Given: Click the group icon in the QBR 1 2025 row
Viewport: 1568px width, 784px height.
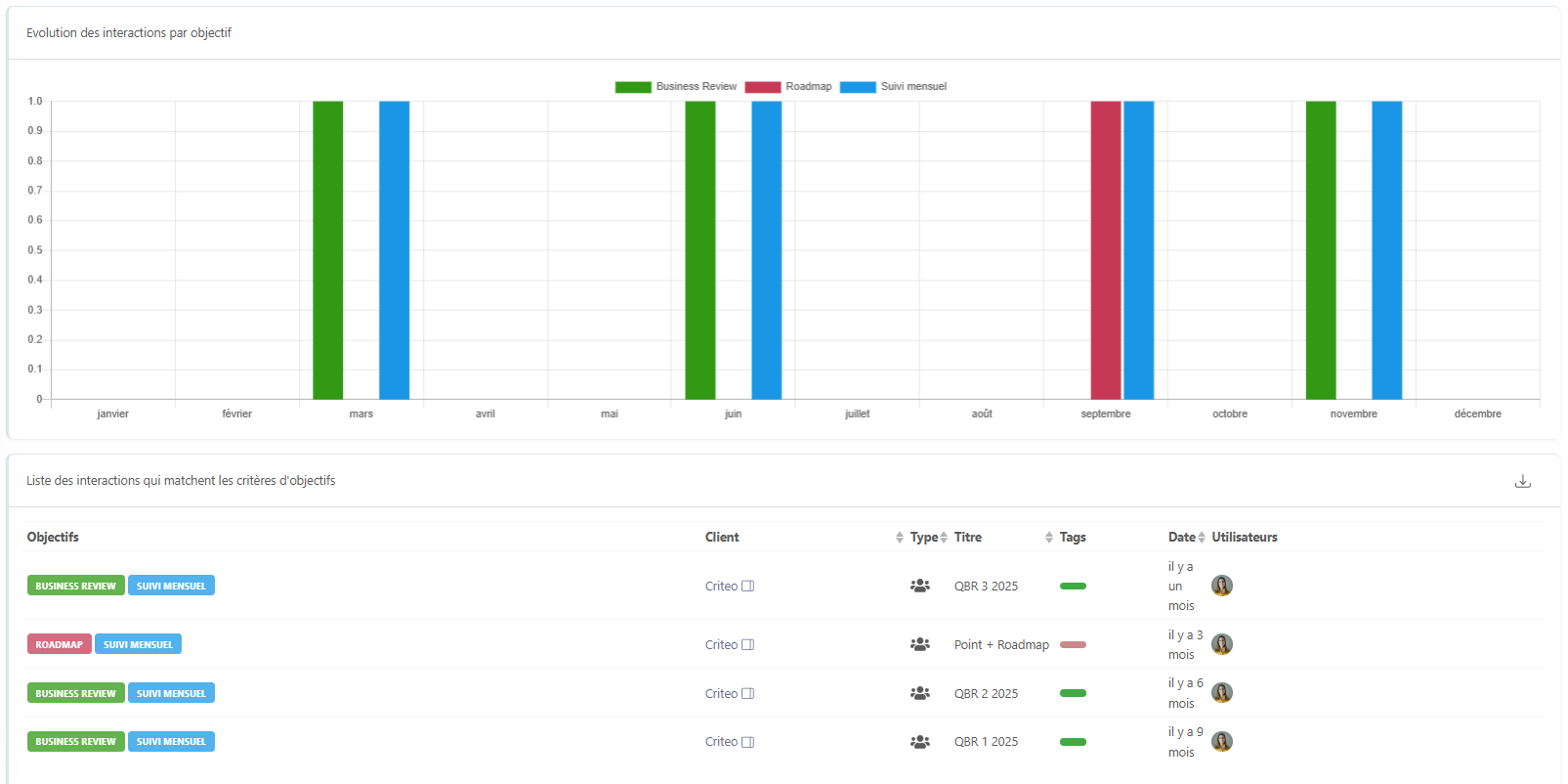Looking at the screenshot, I should tap(919, 742).
